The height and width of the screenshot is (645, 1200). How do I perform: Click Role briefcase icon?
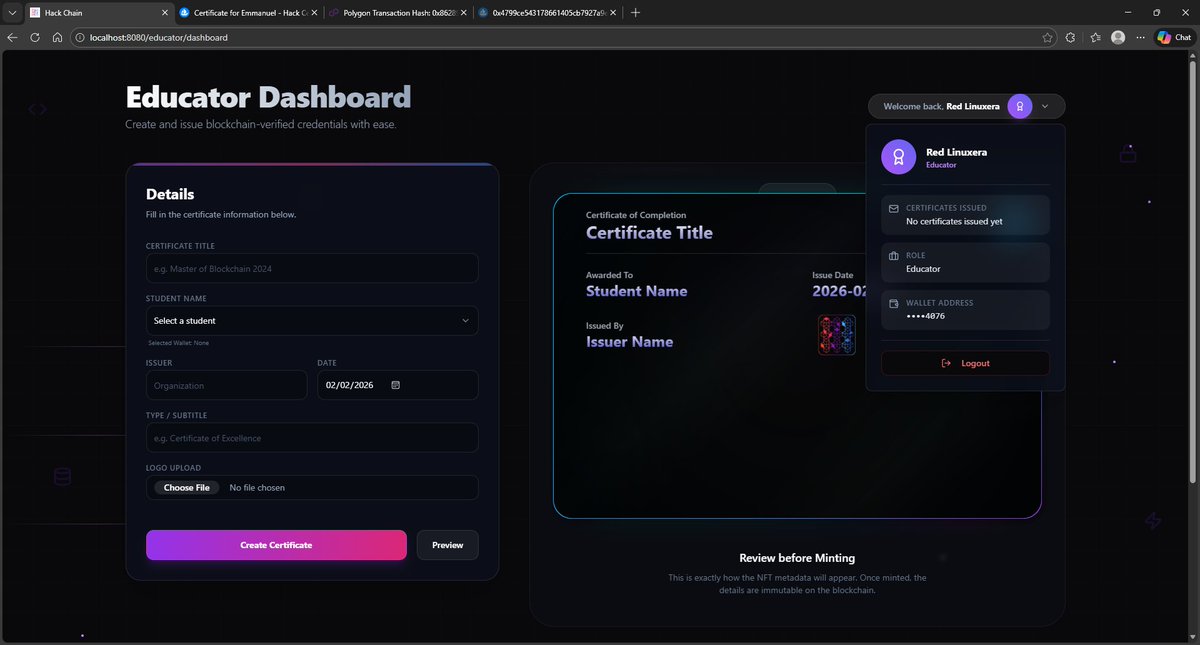(x=893, y=255)
